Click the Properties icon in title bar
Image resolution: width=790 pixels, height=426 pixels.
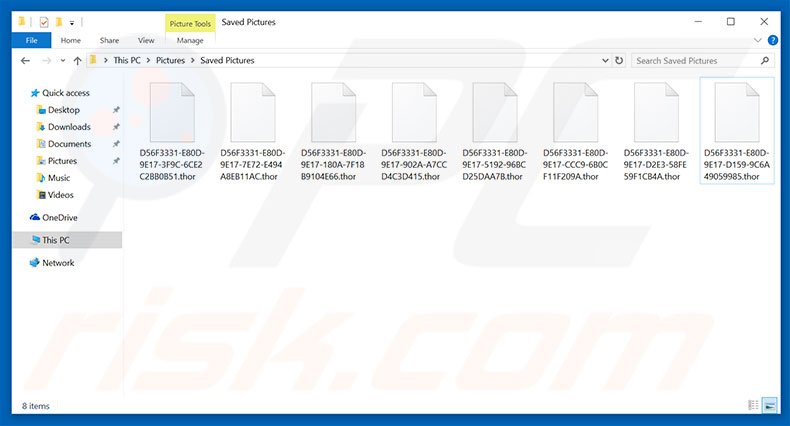[x=45, y=21]
